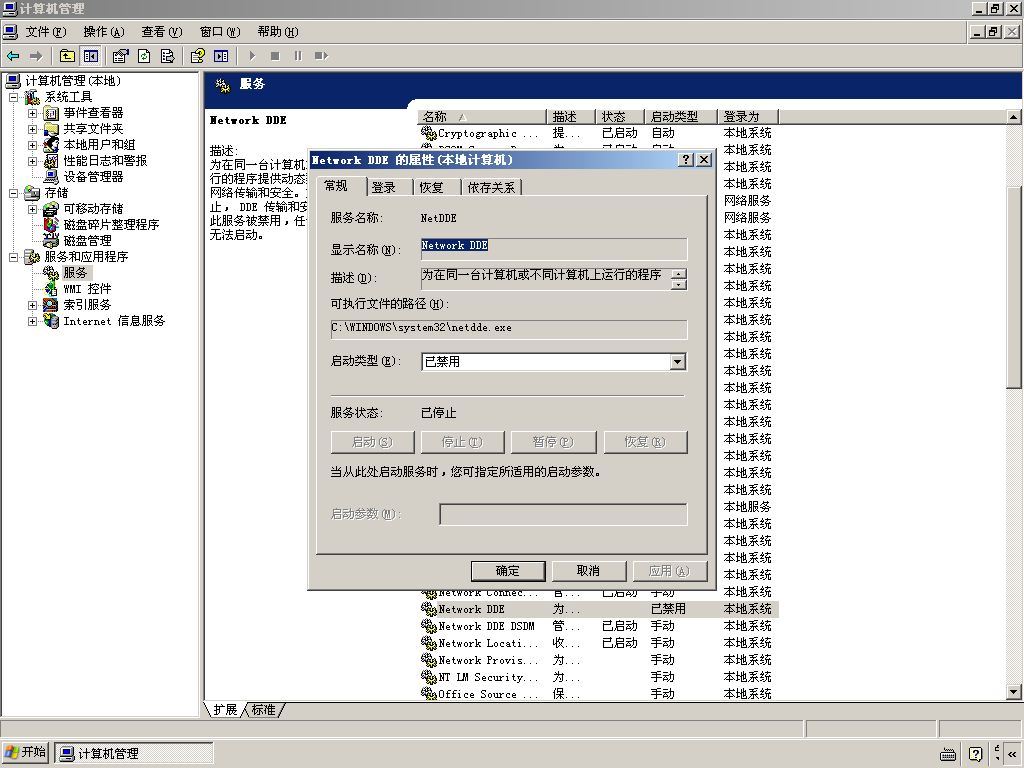Click the gear icon of Cryptographic service row
This screenshot has height=768, width=1024.
(x=428, y=133)
